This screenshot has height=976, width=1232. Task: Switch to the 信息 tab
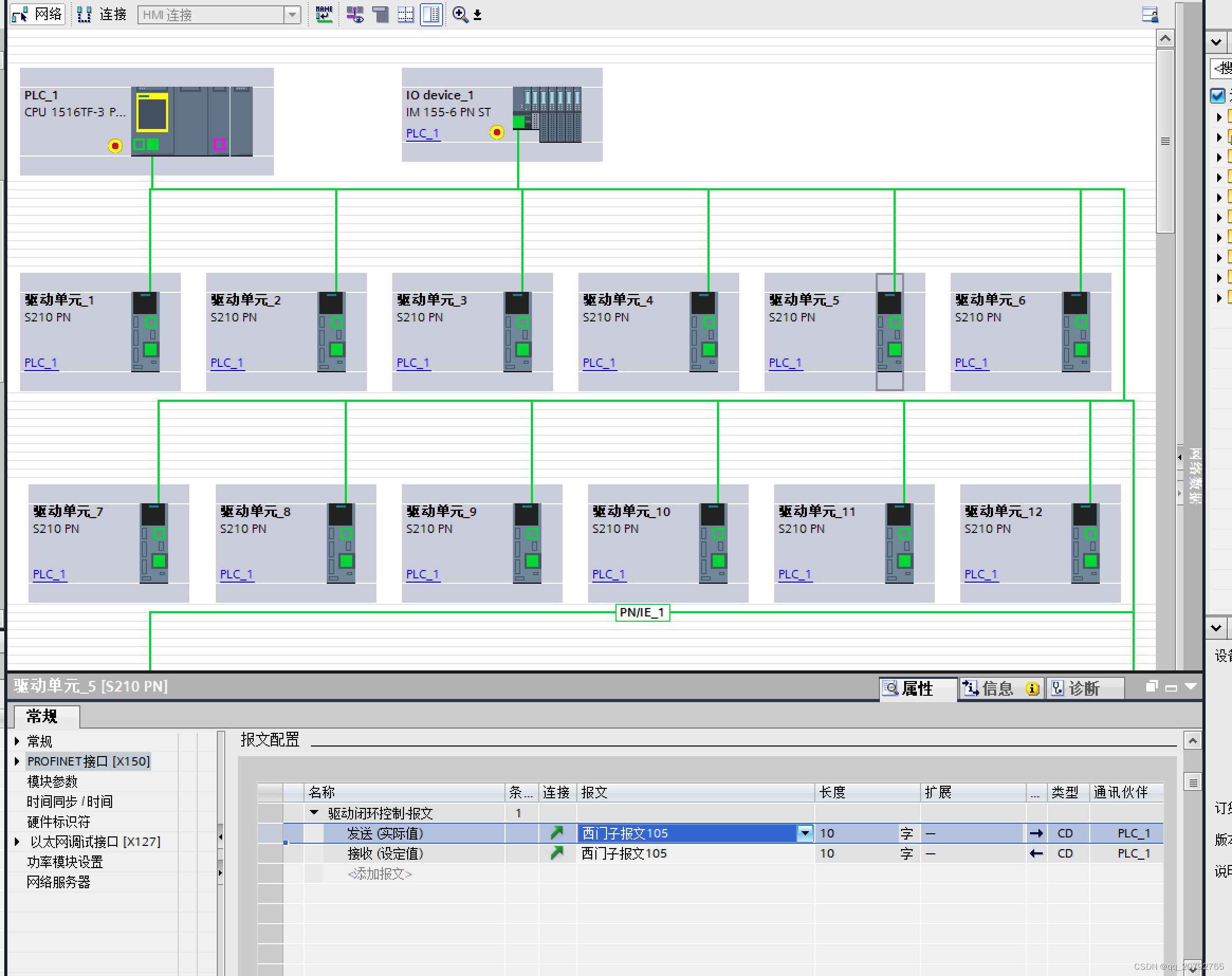click(997, 688)
